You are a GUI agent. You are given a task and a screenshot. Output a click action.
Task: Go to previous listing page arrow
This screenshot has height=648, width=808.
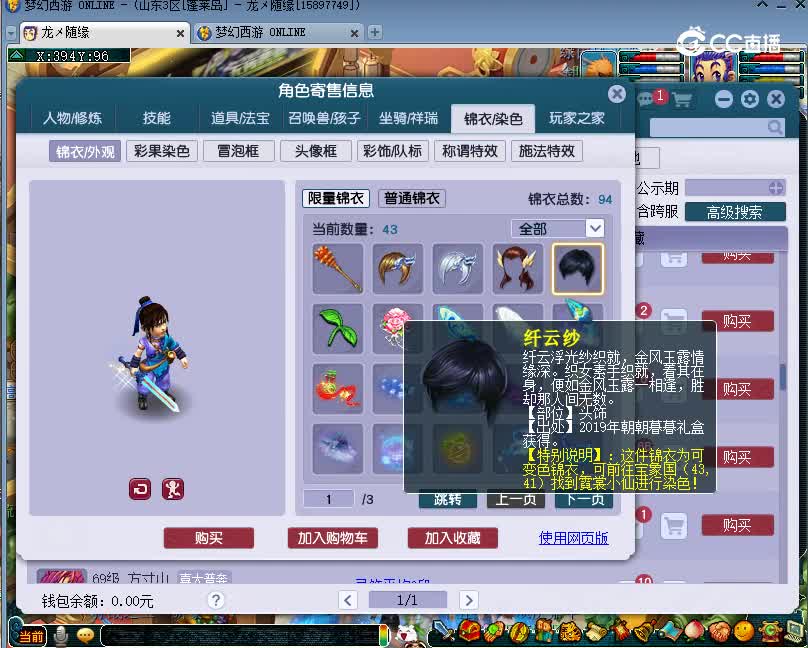click(348, 600)
